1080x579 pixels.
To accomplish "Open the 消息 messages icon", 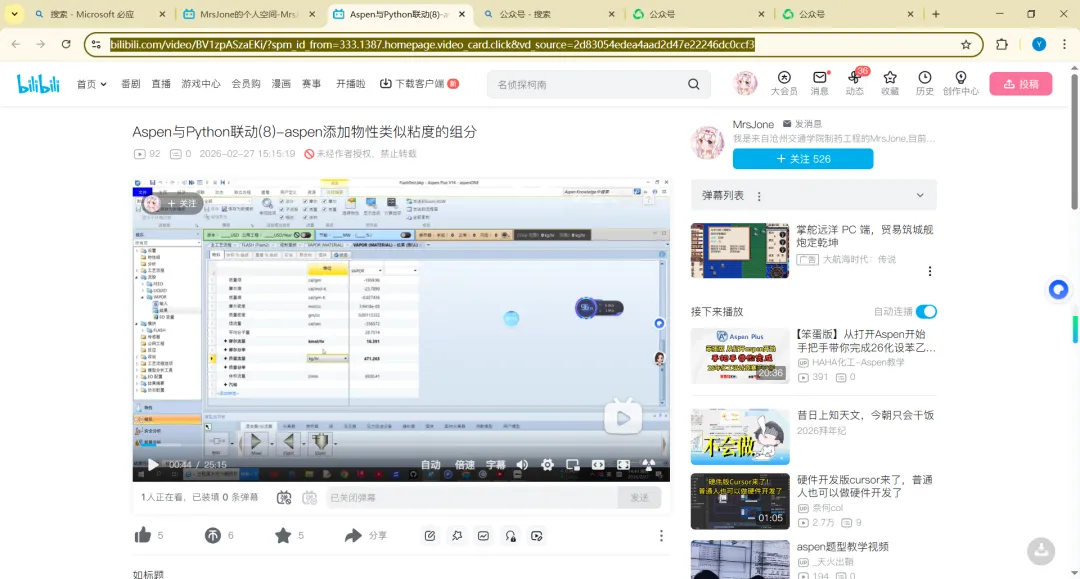I will tap(820, 83).
